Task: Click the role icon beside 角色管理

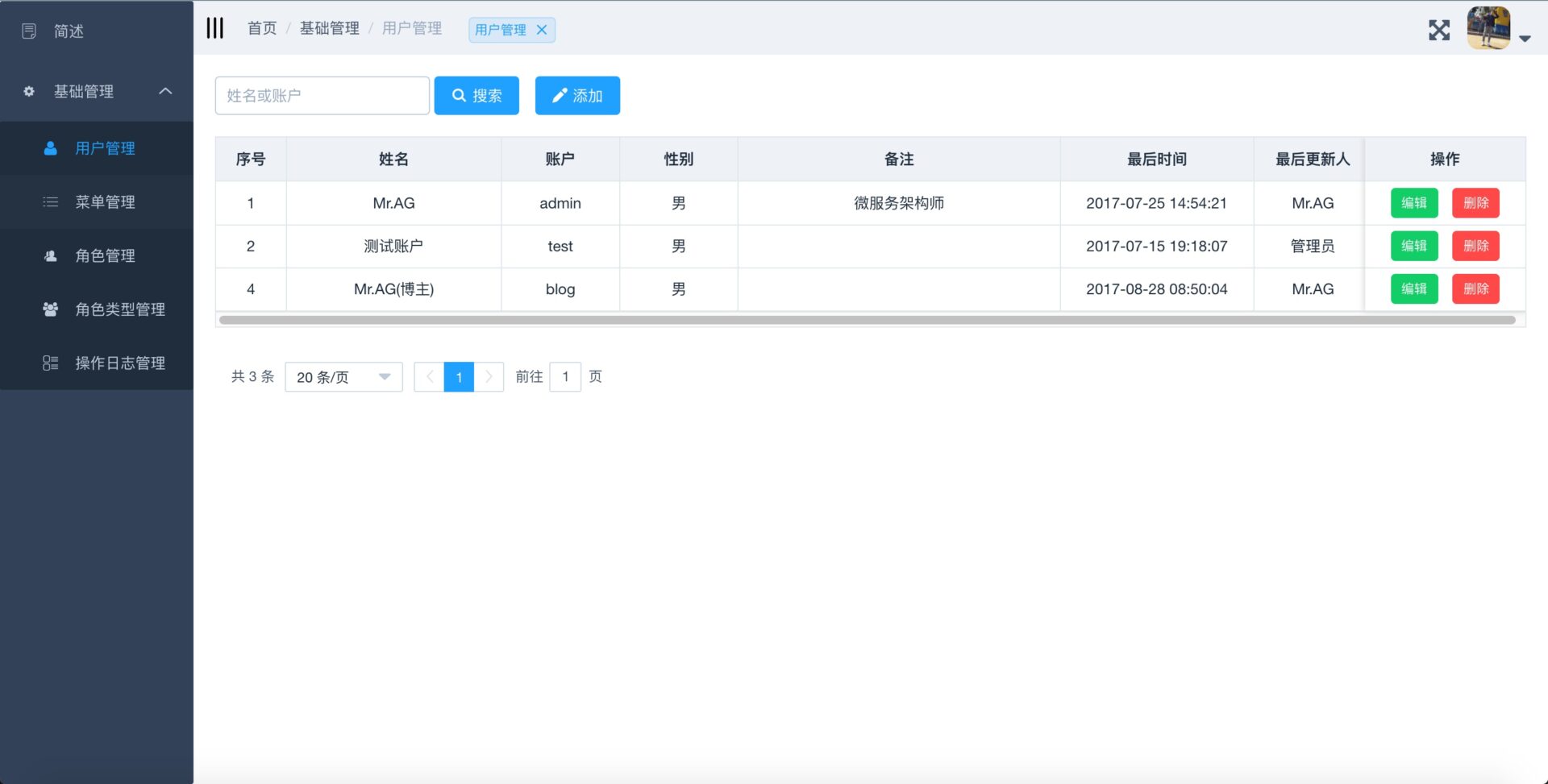Action: 50,255
